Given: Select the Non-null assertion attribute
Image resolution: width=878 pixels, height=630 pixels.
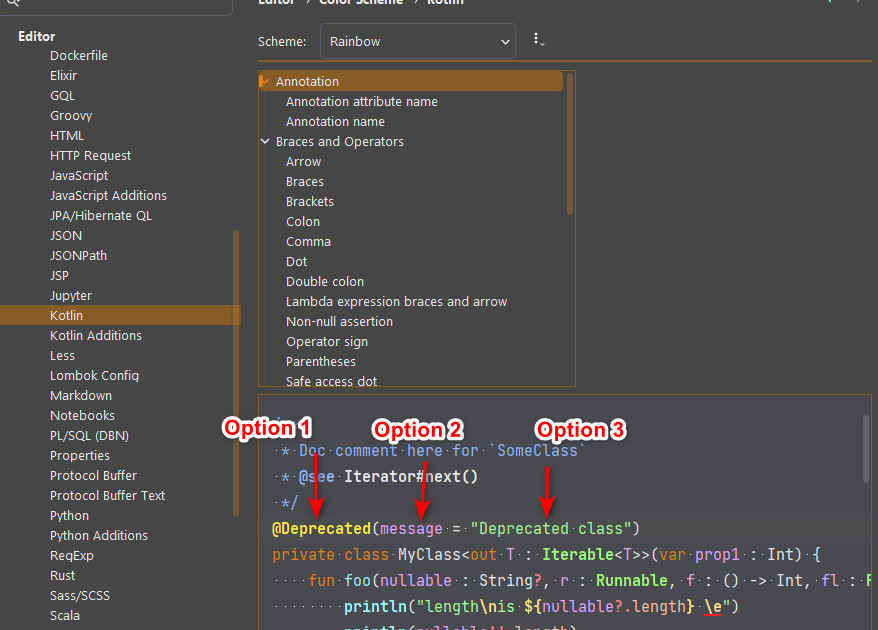Looking at the screenshot, I should pyautogui.click(x=337, y=321).
